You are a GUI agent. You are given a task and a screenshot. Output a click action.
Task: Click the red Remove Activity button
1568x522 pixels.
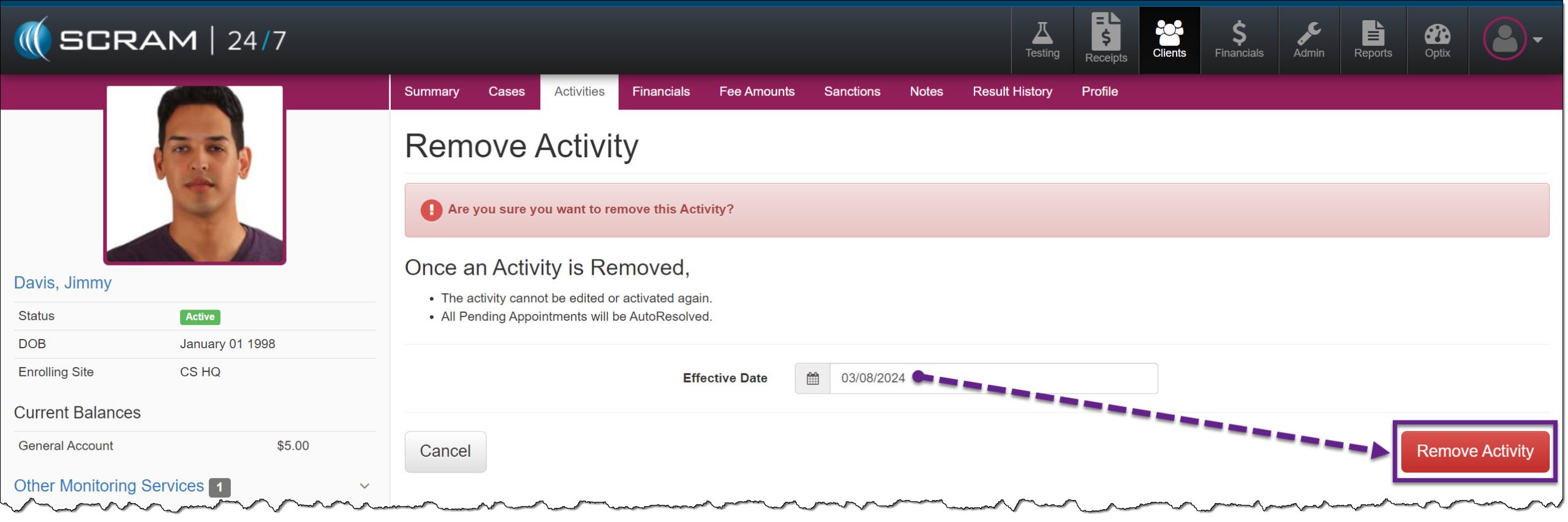tap(1474, 451)
